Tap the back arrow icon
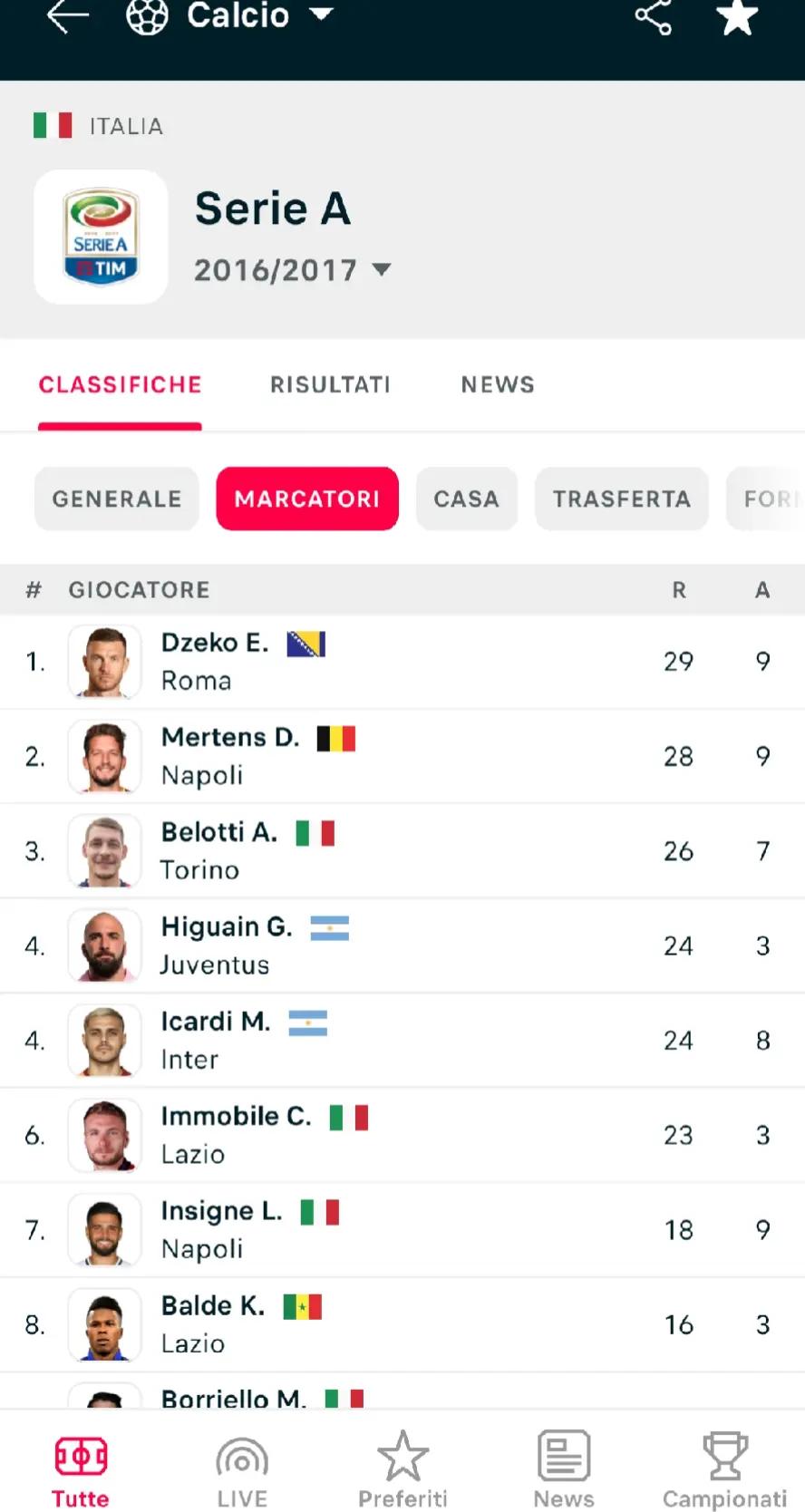Viewport: 805px width, 1512px height. (x=68, y=15)
